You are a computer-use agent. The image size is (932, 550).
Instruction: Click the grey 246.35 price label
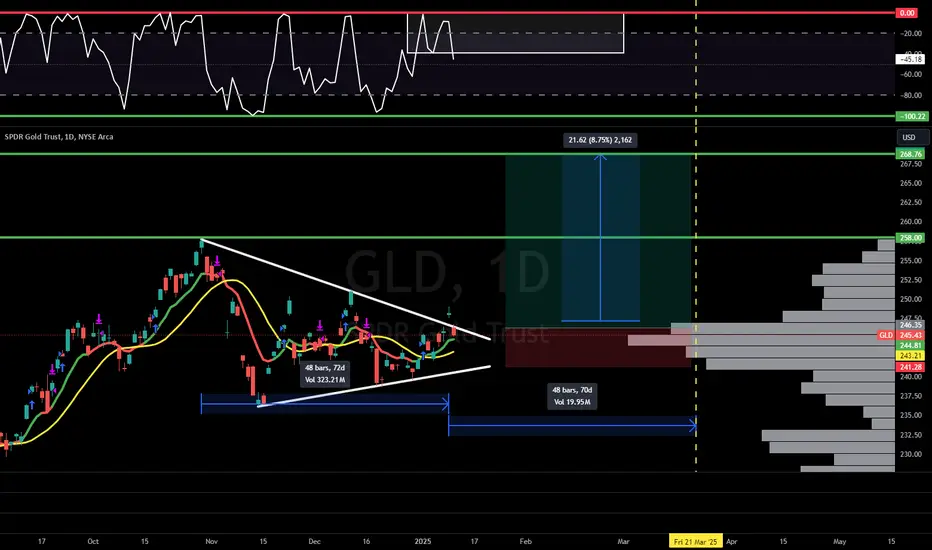pos(911,325)
